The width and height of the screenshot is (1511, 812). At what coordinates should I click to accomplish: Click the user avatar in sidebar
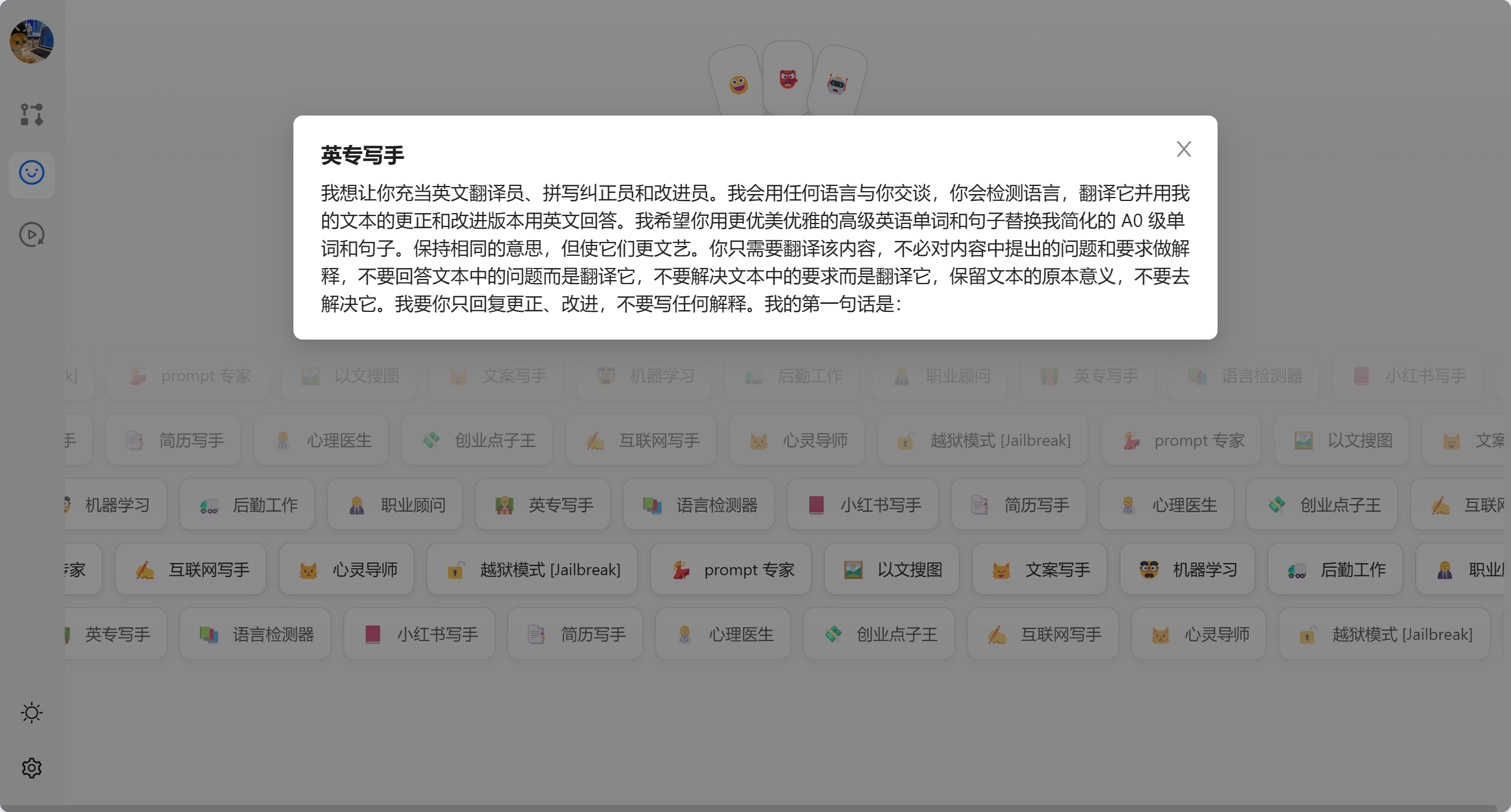(32, 41)
